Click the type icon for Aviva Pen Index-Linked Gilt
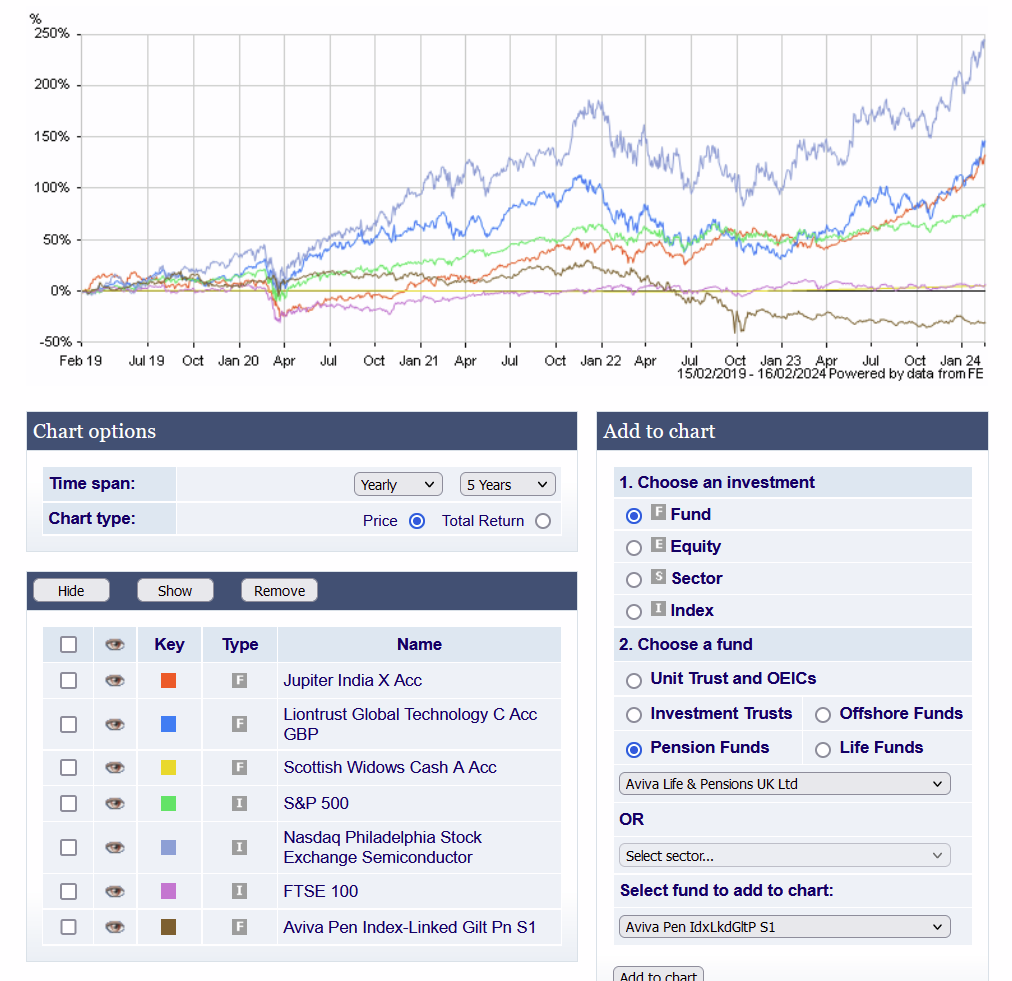 point(239,927)
